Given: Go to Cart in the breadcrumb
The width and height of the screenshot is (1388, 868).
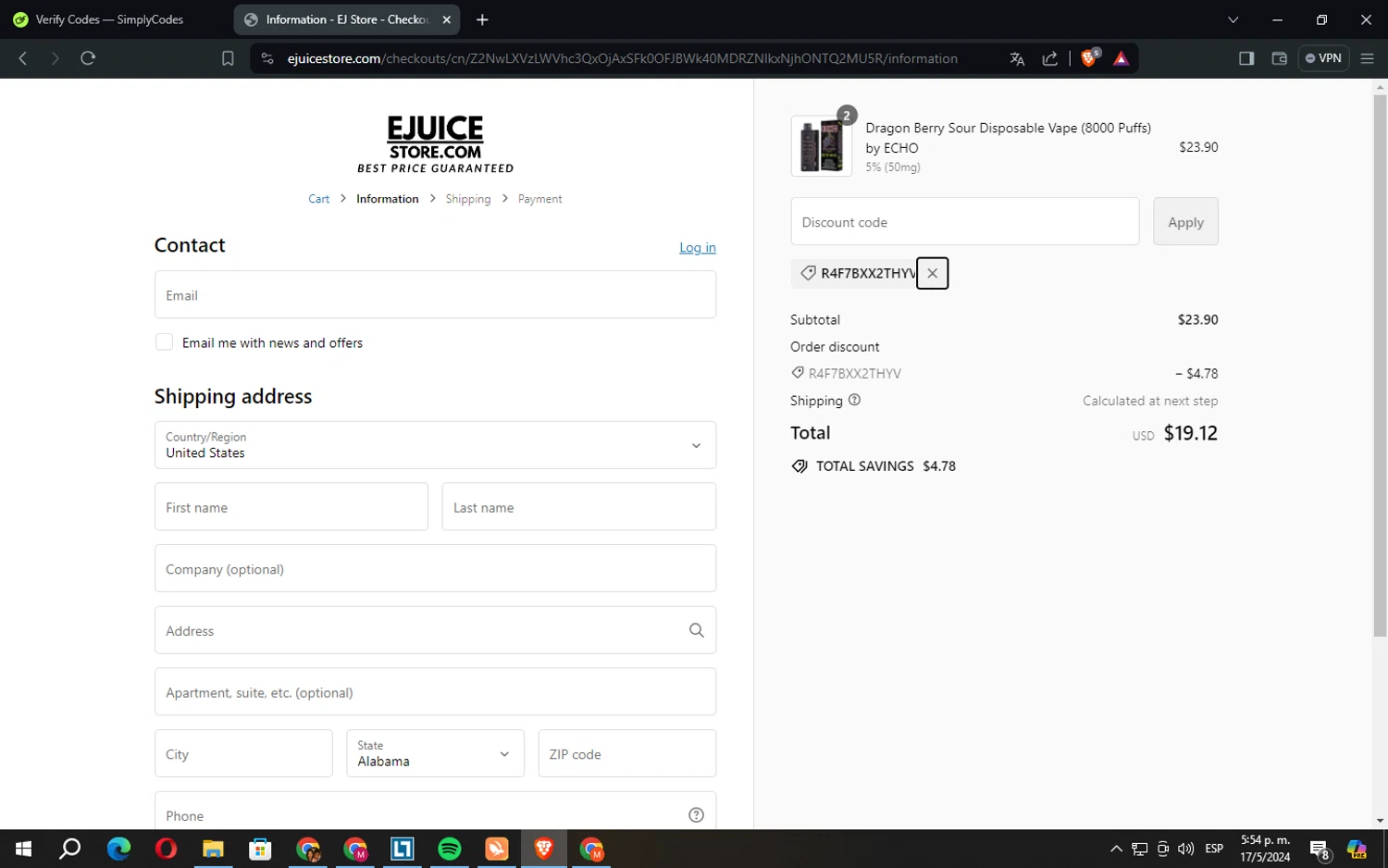Looking at the screenshot, I should pos(318,199).
